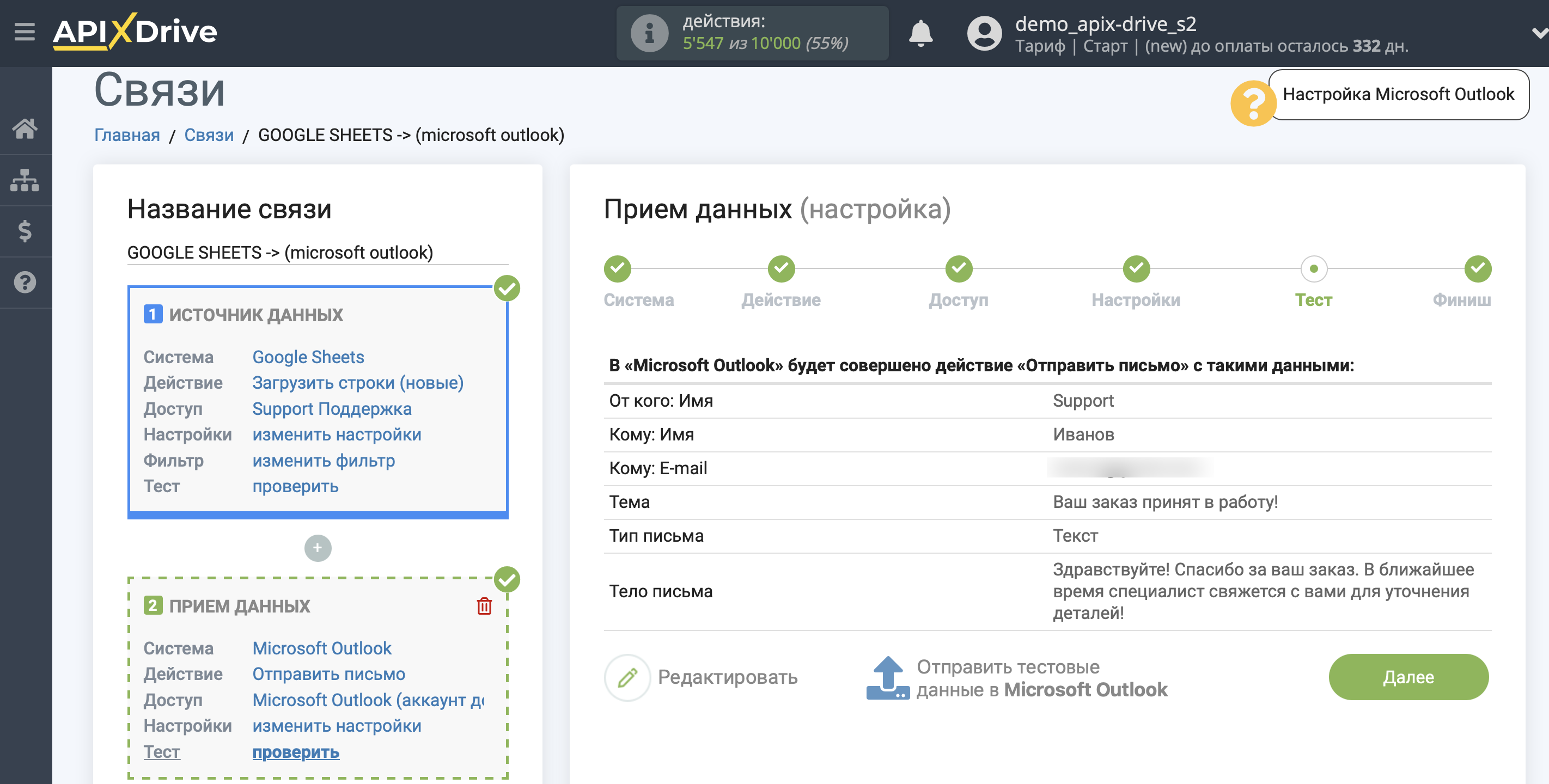Screen dimensions: 1549x784
Task: Open billing dollar icon in sidebar
Action: tap(25, 231)
